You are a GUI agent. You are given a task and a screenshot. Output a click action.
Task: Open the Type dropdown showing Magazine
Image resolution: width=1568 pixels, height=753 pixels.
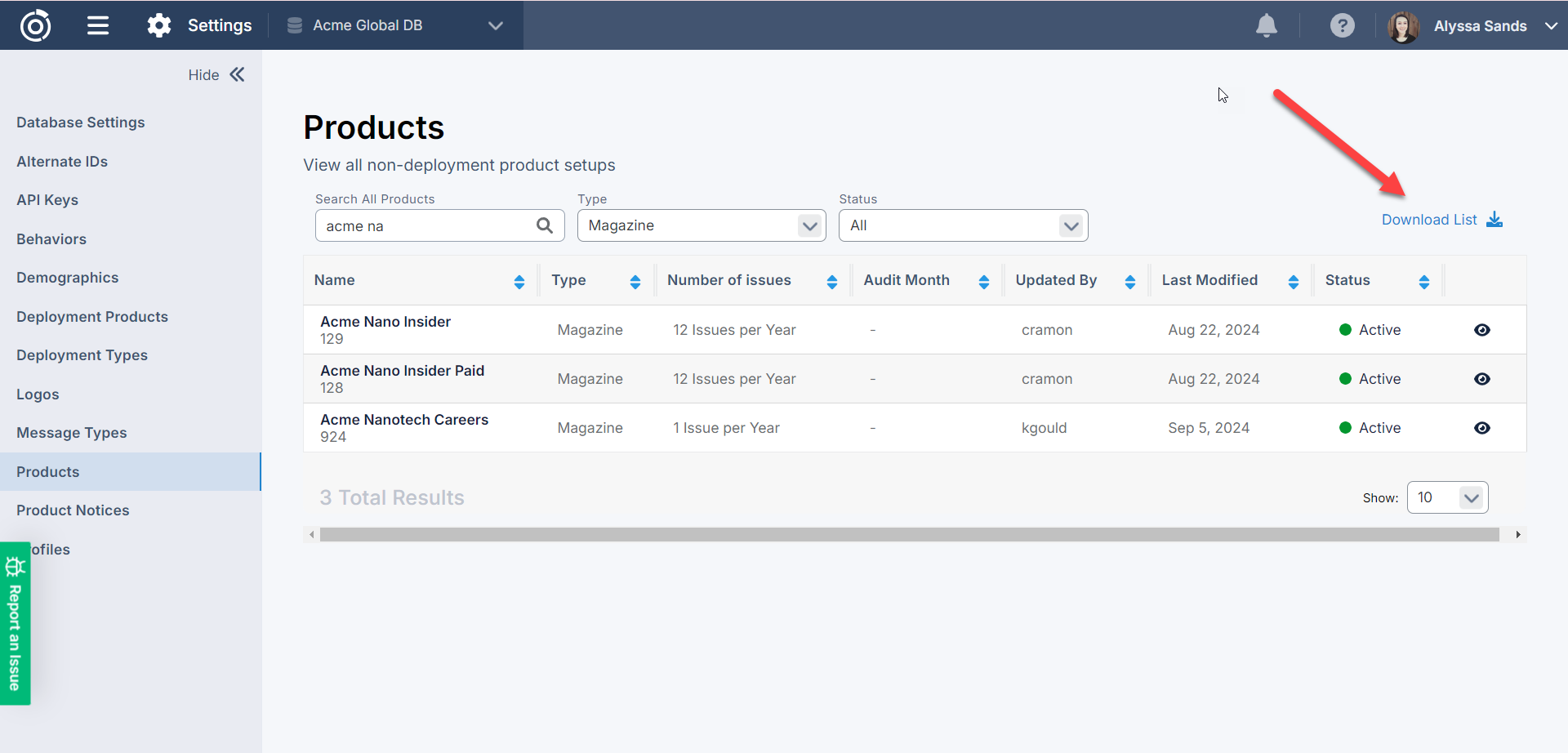pyautogui.click(x=701, y=225)
